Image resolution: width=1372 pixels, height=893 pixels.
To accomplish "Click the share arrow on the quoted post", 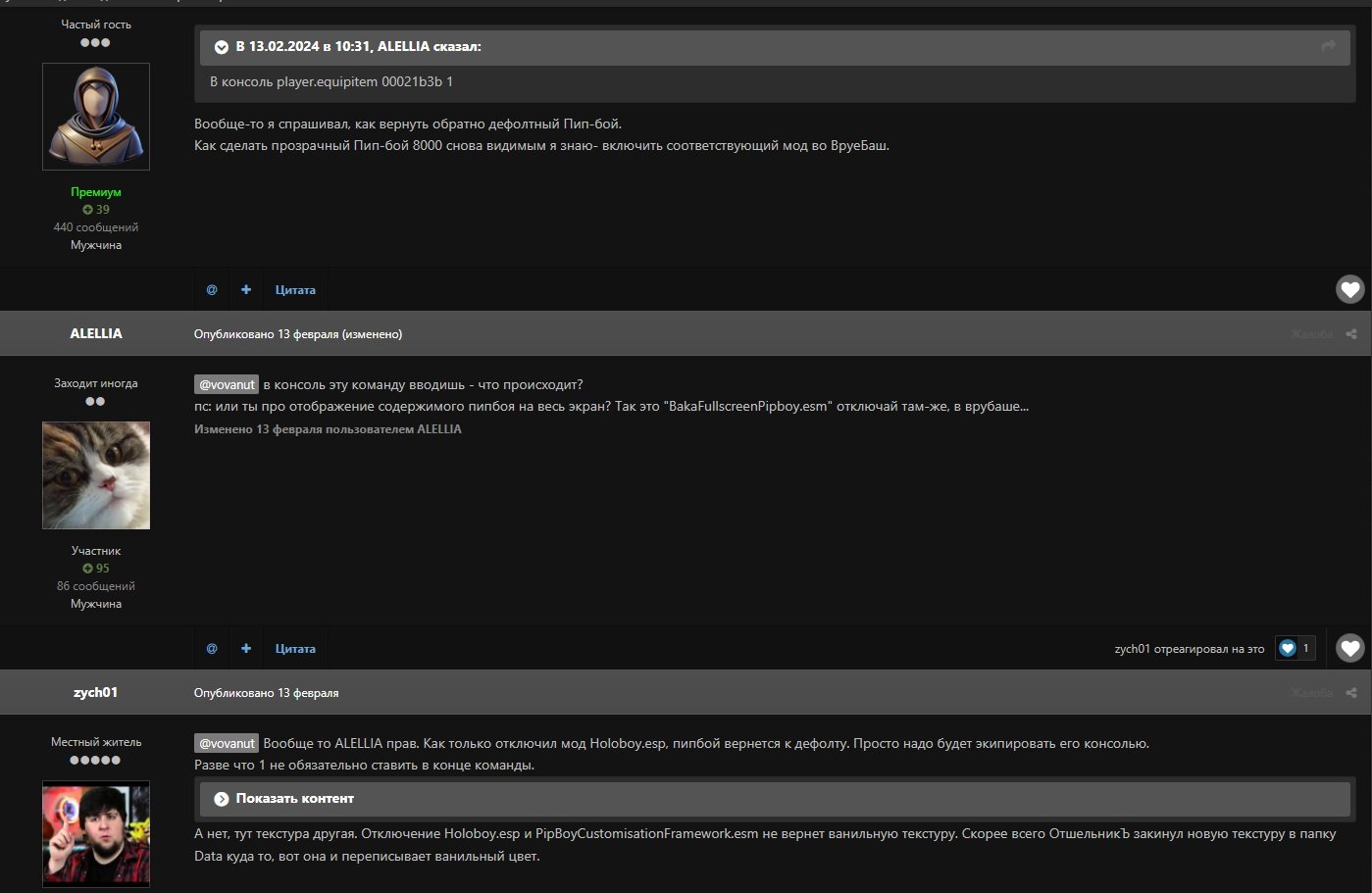I will click(1328, 46).
